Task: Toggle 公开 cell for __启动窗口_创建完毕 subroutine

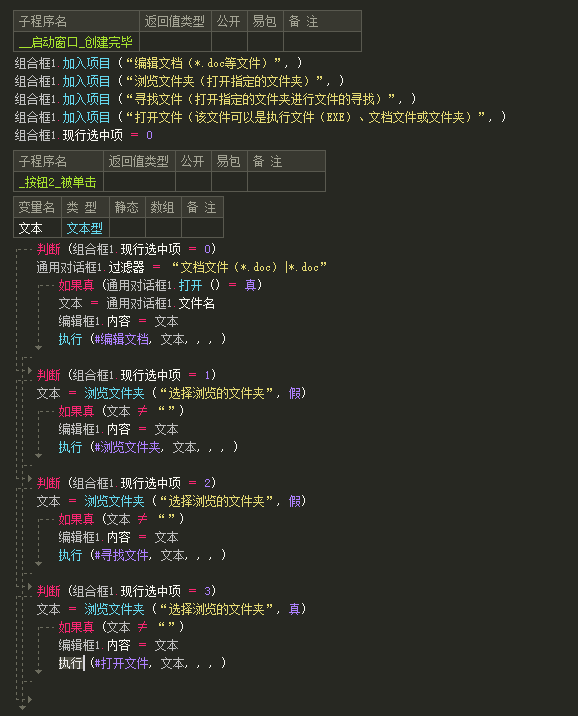Action: point(229,42)
